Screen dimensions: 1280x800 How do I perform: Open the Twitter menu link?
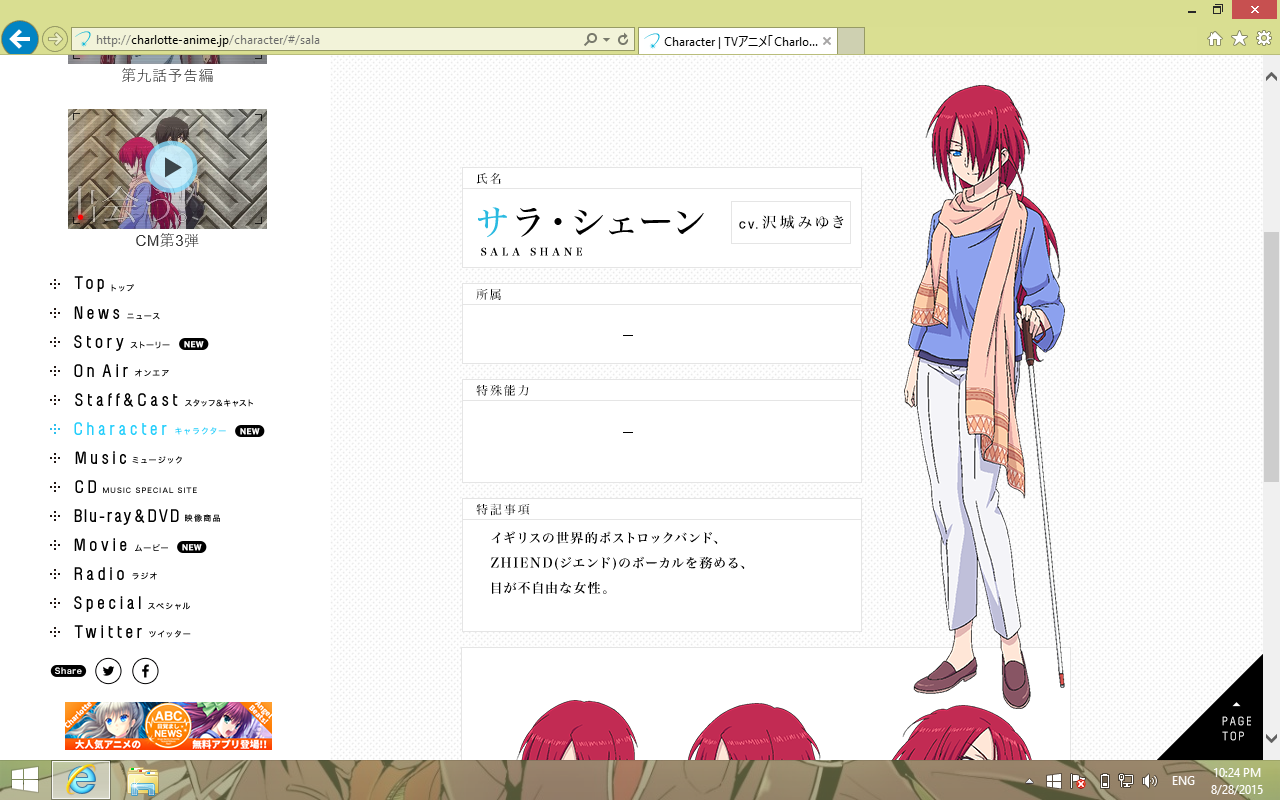click(x=132, y=633)
